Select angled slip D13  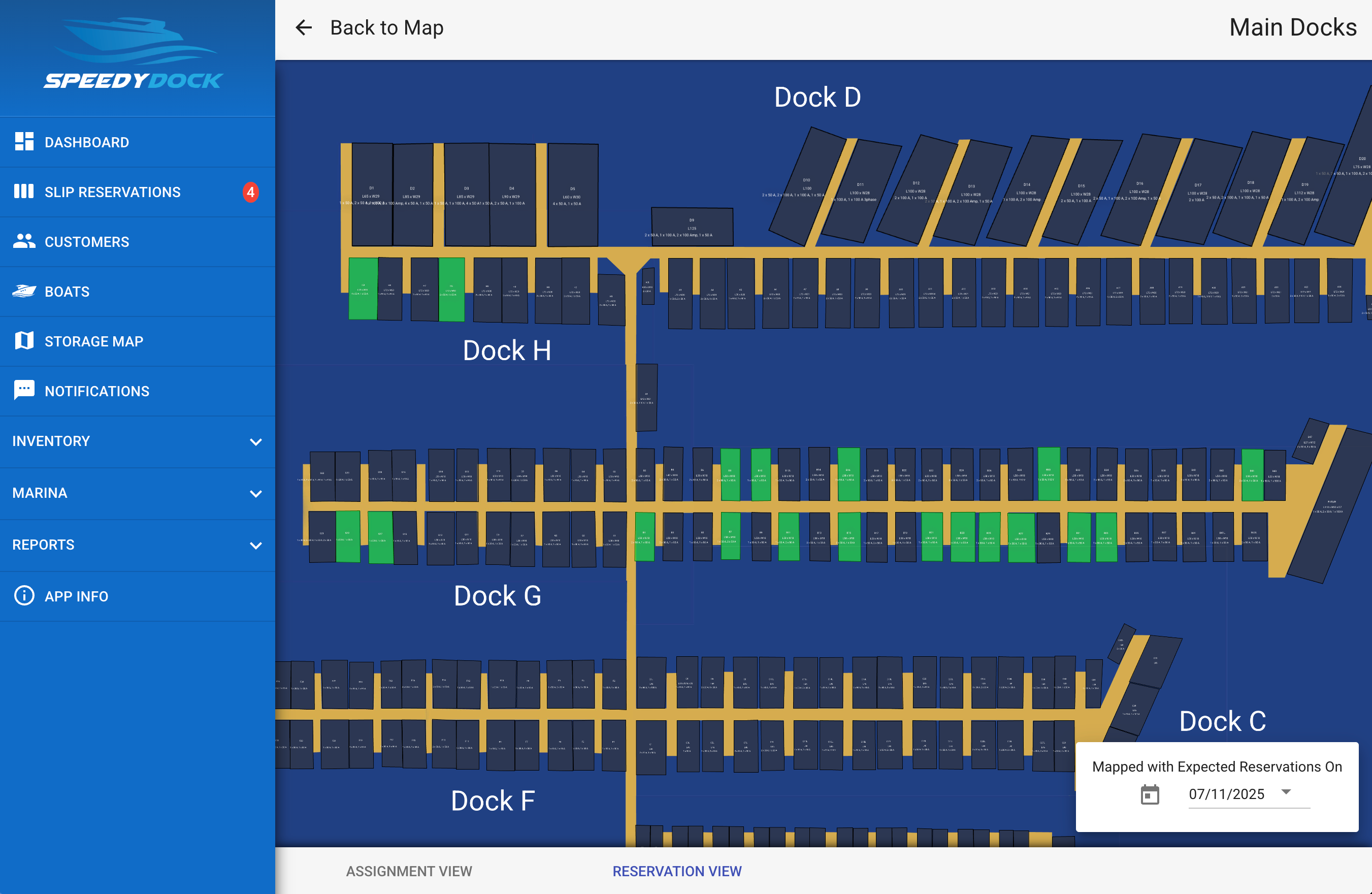coord(971,193)
